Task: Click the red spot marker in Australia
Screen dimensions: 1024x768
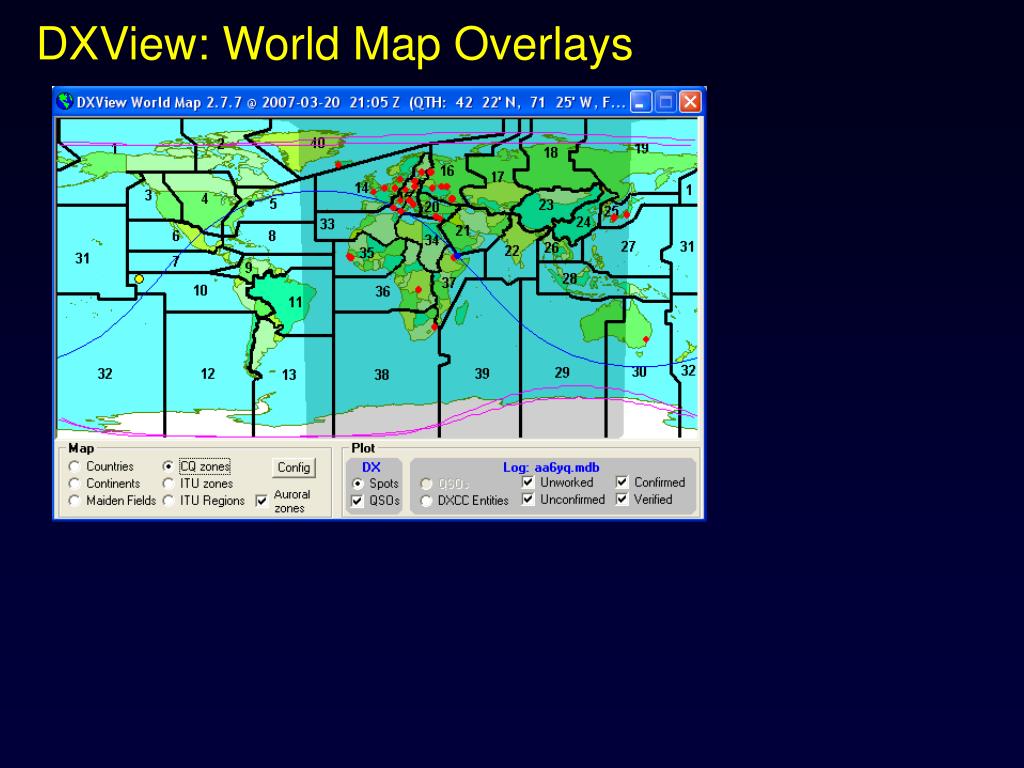Action: pyautogui.click(x=646, y=339)
